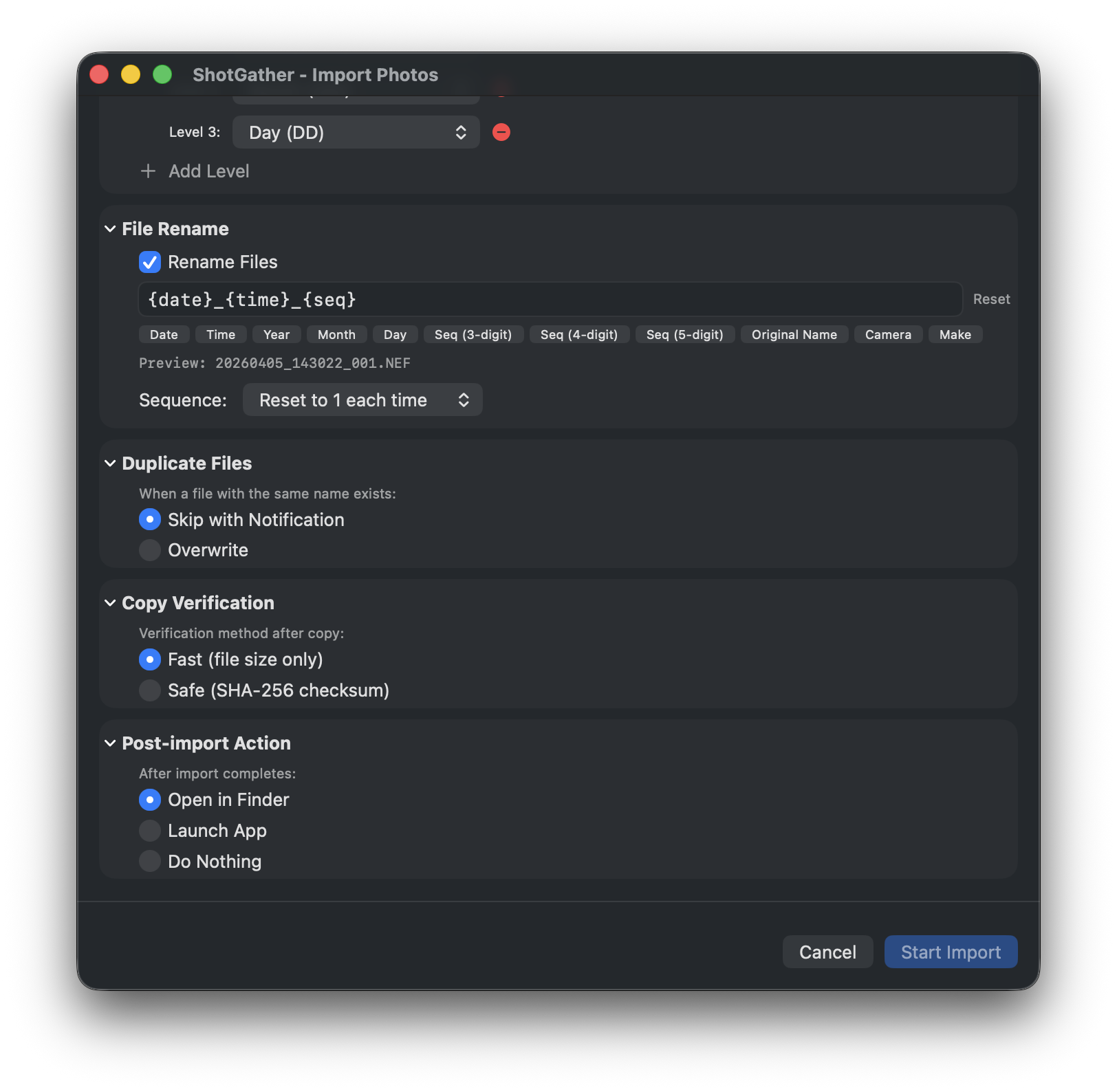This screenshot has width=1117, height=1092.
Task: Add a folder level using the plus icon
Action: pos(148,171)
